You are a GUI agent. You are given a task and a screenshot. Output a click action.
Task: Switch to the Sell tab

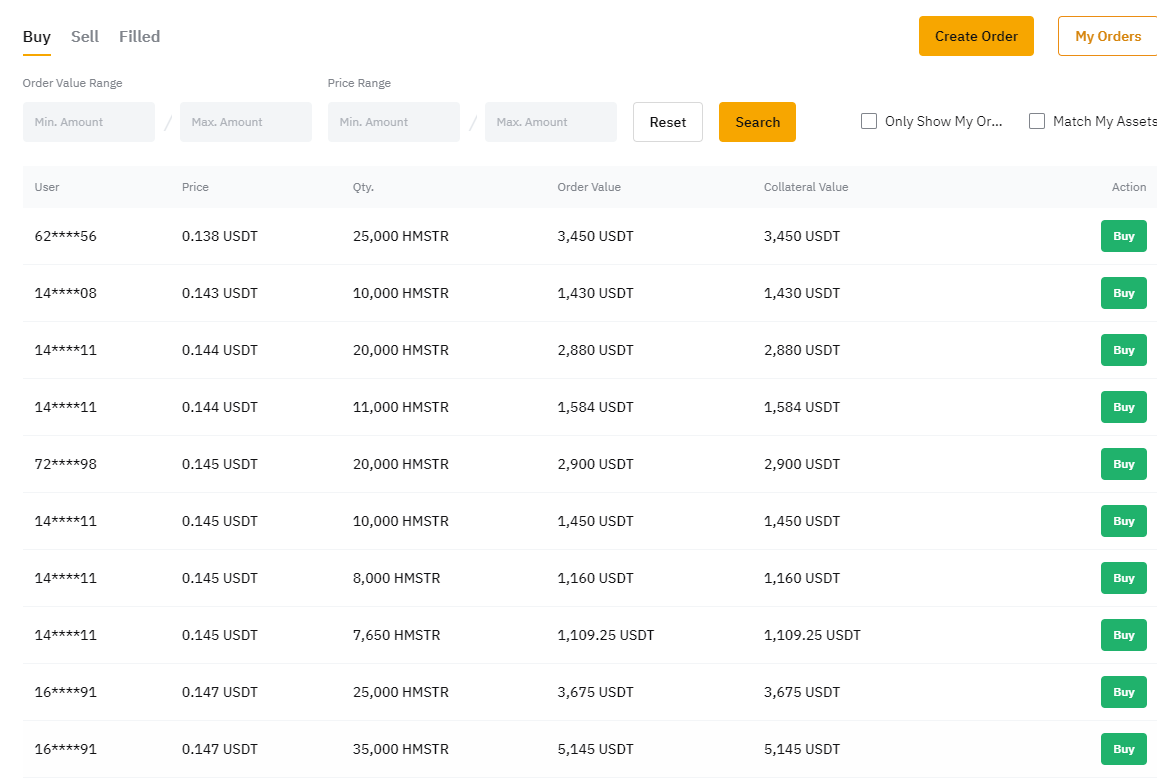85,36
